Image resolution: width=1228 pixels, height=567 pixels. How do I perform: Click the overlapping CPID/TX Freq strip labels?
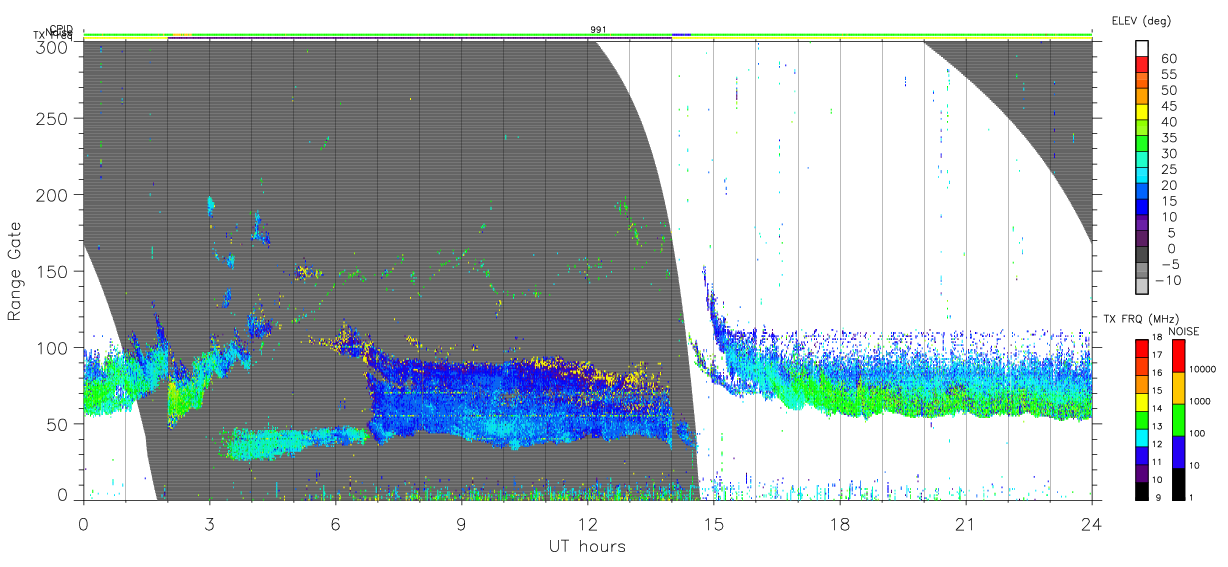pyautogui.click(x=53, y=33)
